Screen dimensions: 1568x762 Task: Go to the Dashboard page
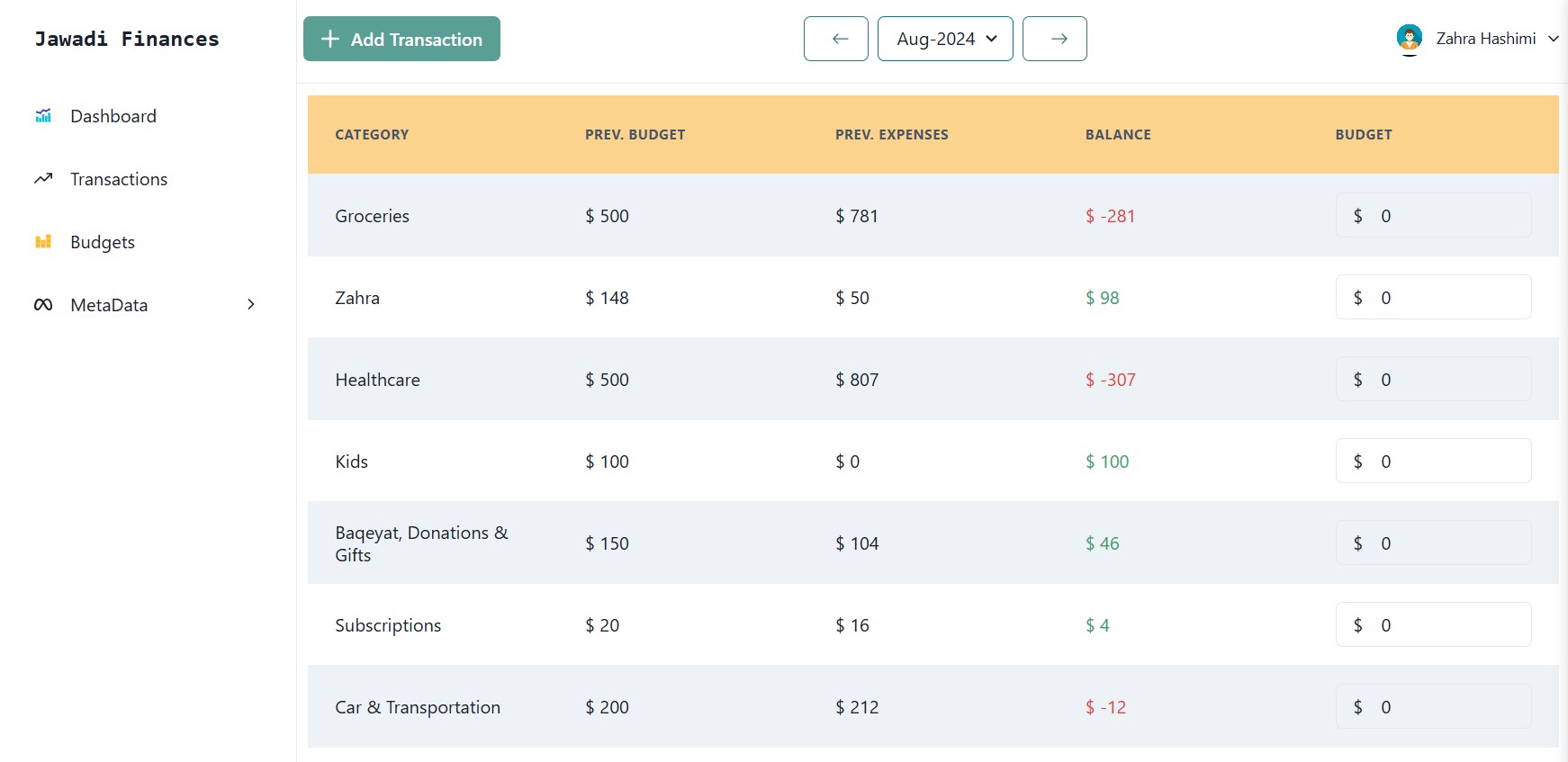pos(113,116)
